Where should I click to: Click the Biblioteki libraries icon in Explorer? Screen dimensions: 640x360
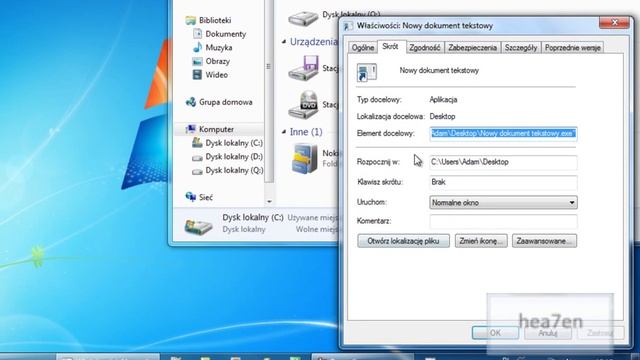pos(191,20)
